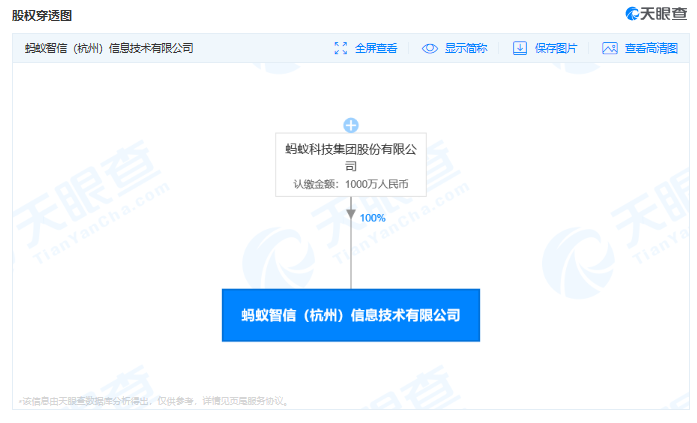Click the picture icon for HD image

(609, 48)
